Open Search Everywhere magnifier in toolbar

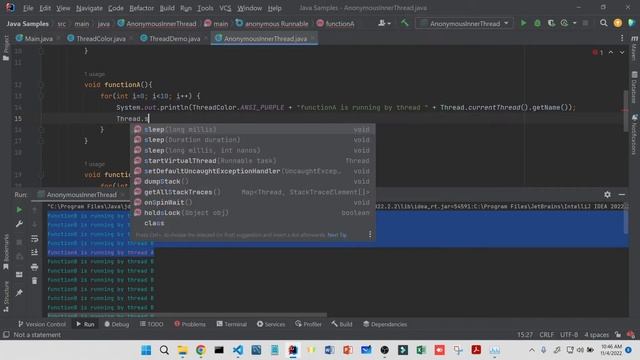(603, 23)
